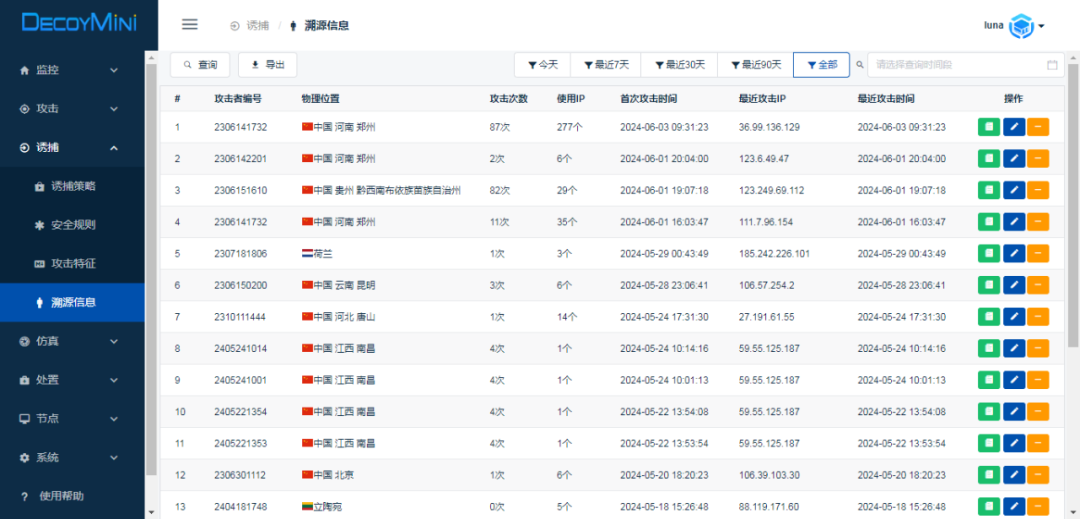1080x519 pixels.
Task: Click the sidebar scrollbar down arrow
Action: (152, 512)
